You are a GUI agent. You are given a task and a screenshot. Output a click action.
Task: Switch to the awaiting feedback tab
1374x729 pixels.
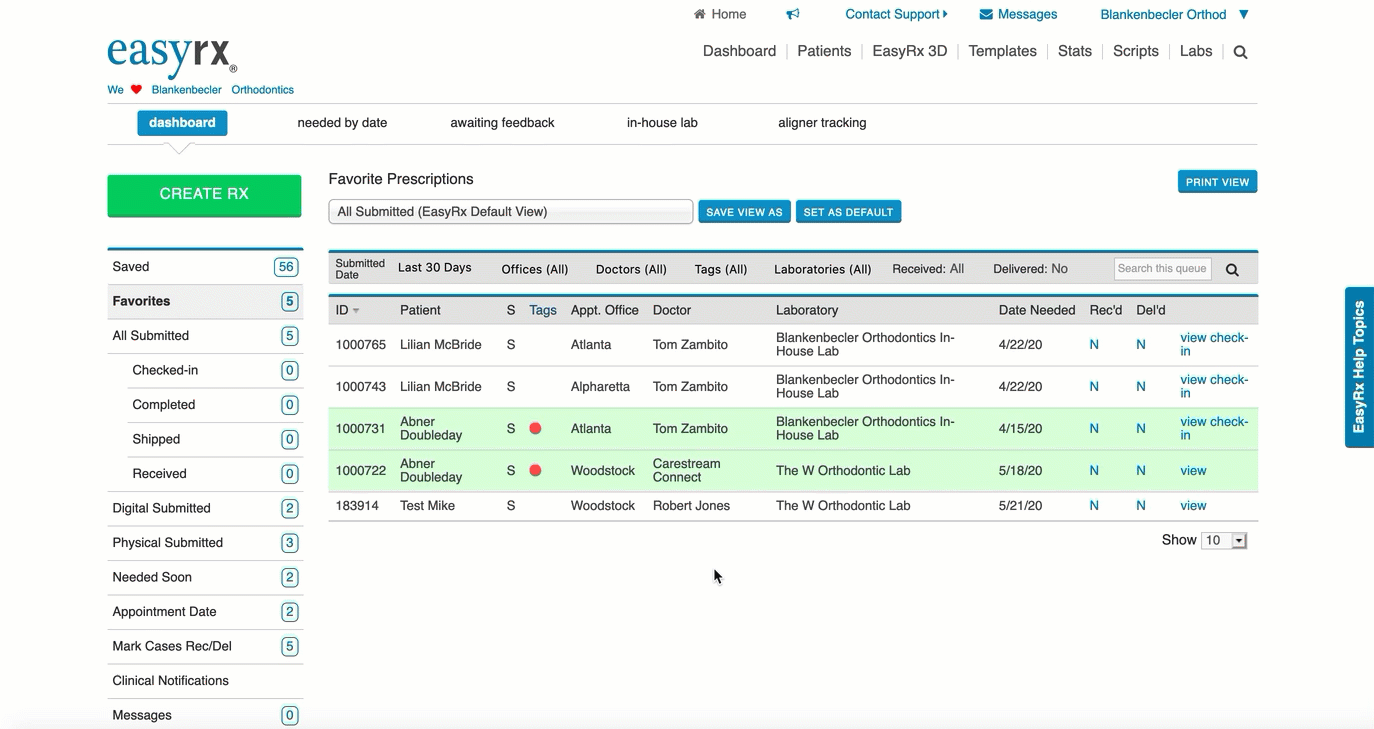[x=502, y=123]
